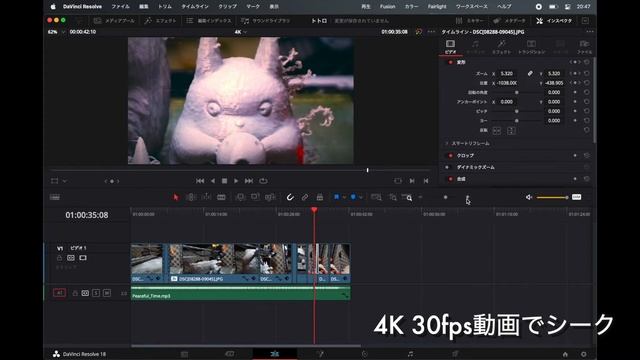Image resolution: width=640 pixels, height=360 pixels.
Task: Enable the ダイナミックズーム section switch
Action: (x=447, y=167)
